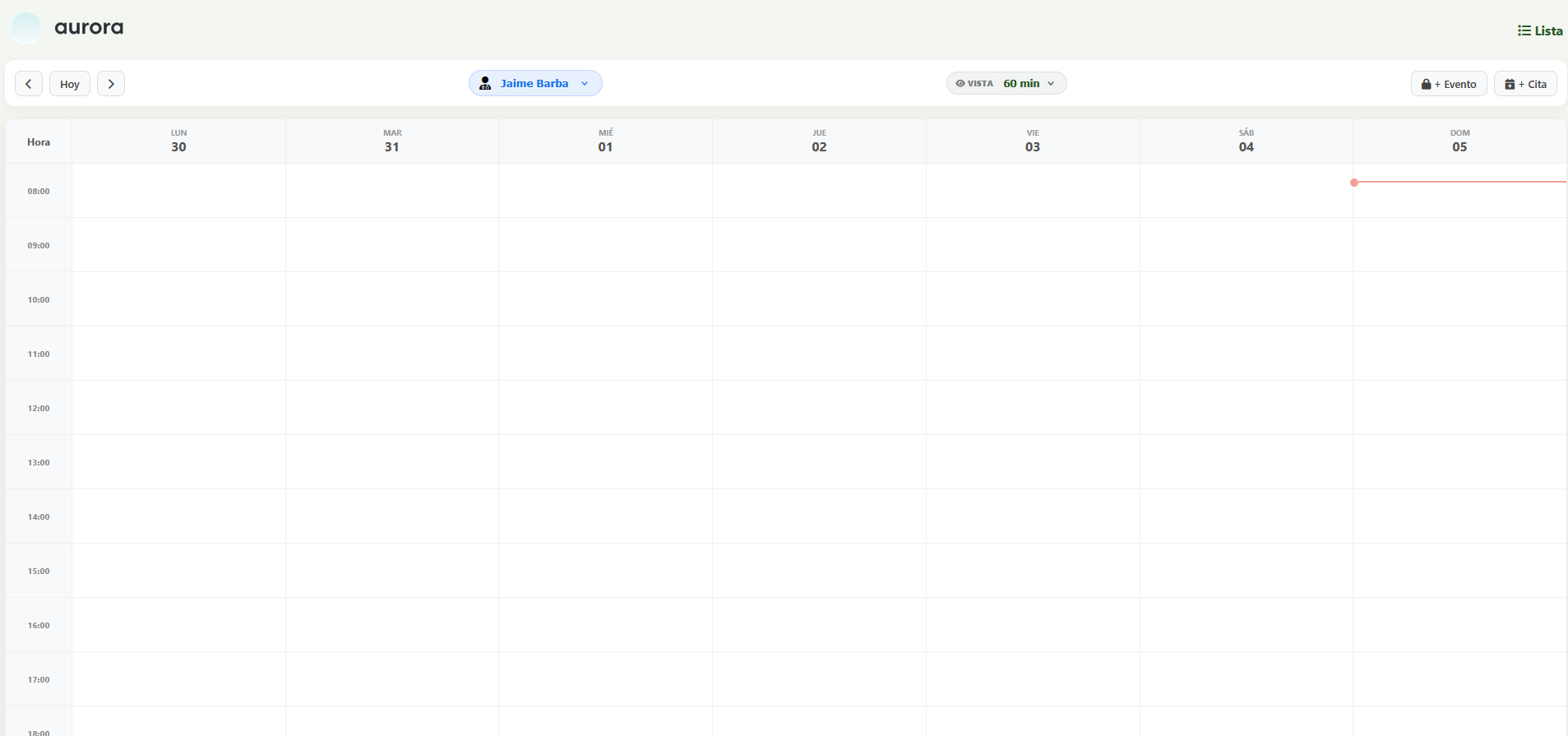Viewport: 1568px width, 736px height.
Task: Select the LUN 30 day header
Action: tap(178, 141)
